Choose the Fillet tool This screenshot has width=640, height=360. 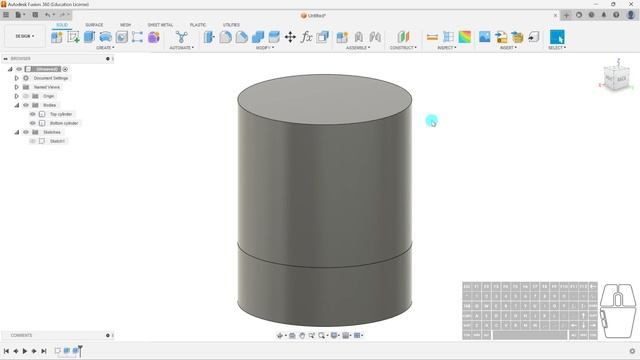click(225, 37)
